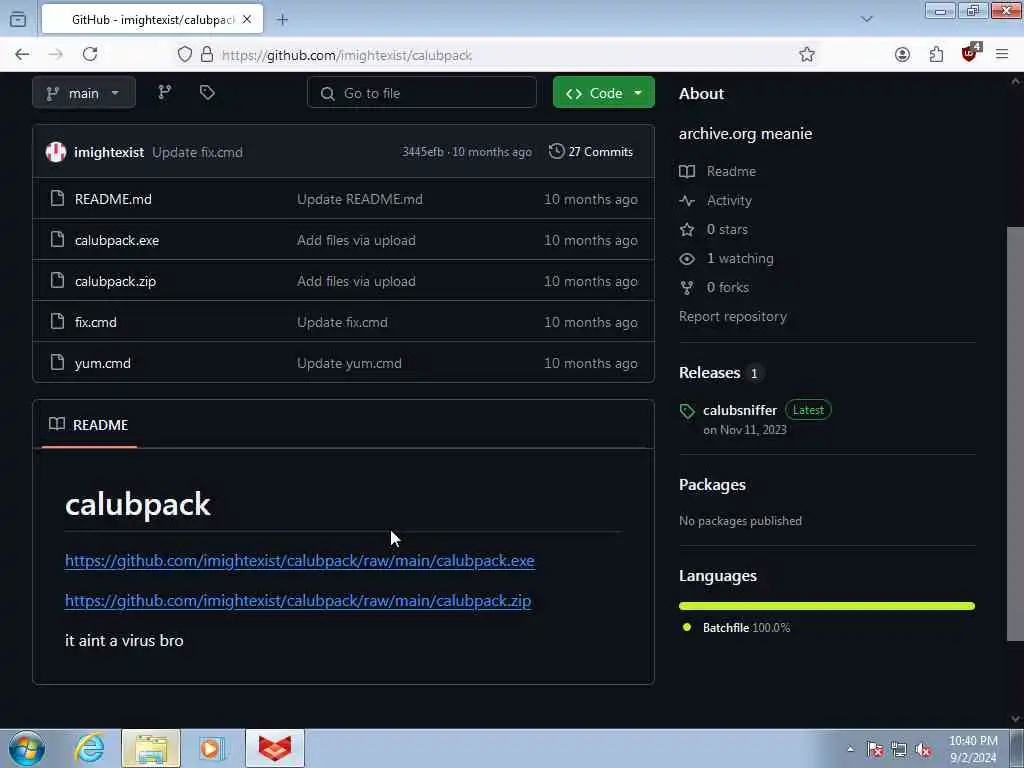Screen dimensions: 1024x768
Task: Open Firefox account icon
Action: (903, 55)
